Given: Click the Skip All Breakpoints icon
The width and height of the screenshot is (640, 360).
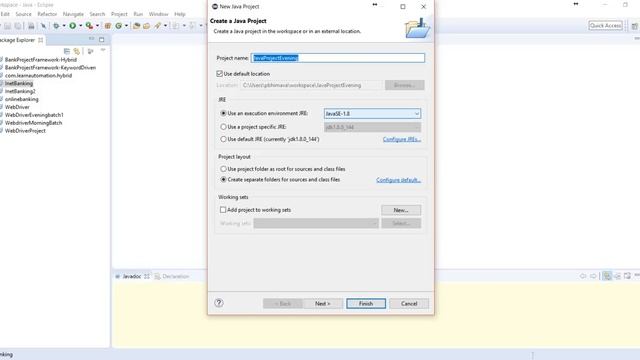Looking at the screenshot, I should [43, 26].
